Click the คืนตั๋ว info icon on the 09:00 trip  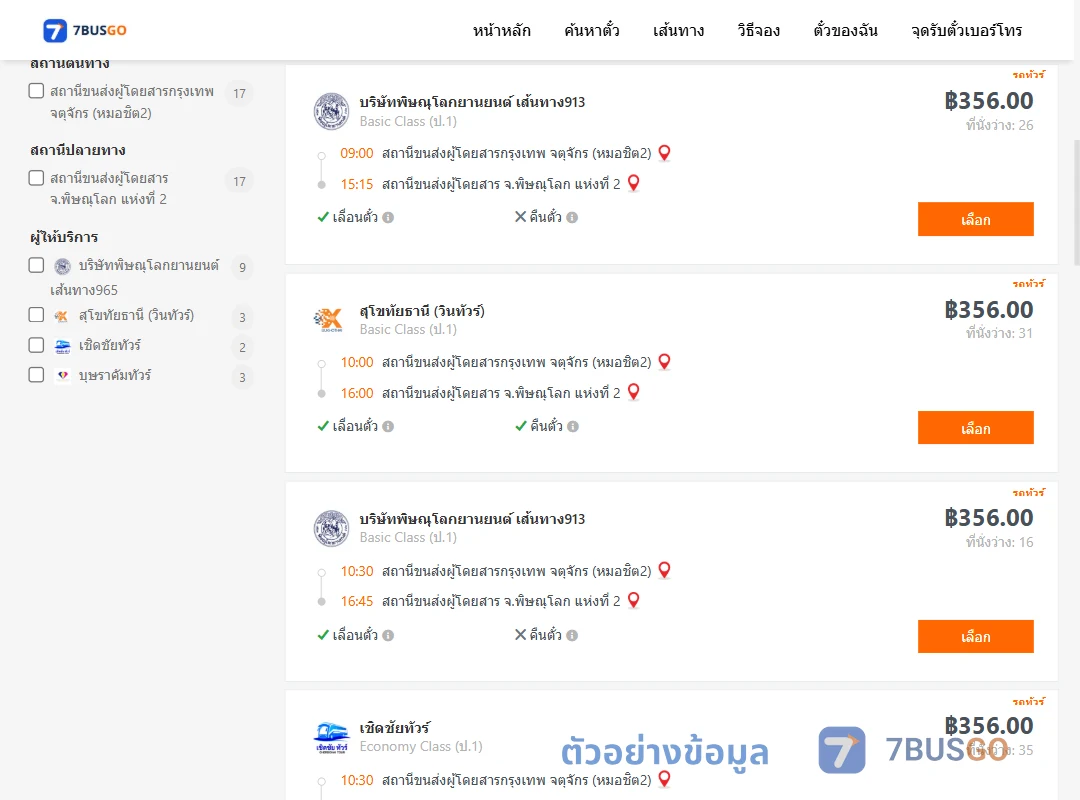(572, 218)
